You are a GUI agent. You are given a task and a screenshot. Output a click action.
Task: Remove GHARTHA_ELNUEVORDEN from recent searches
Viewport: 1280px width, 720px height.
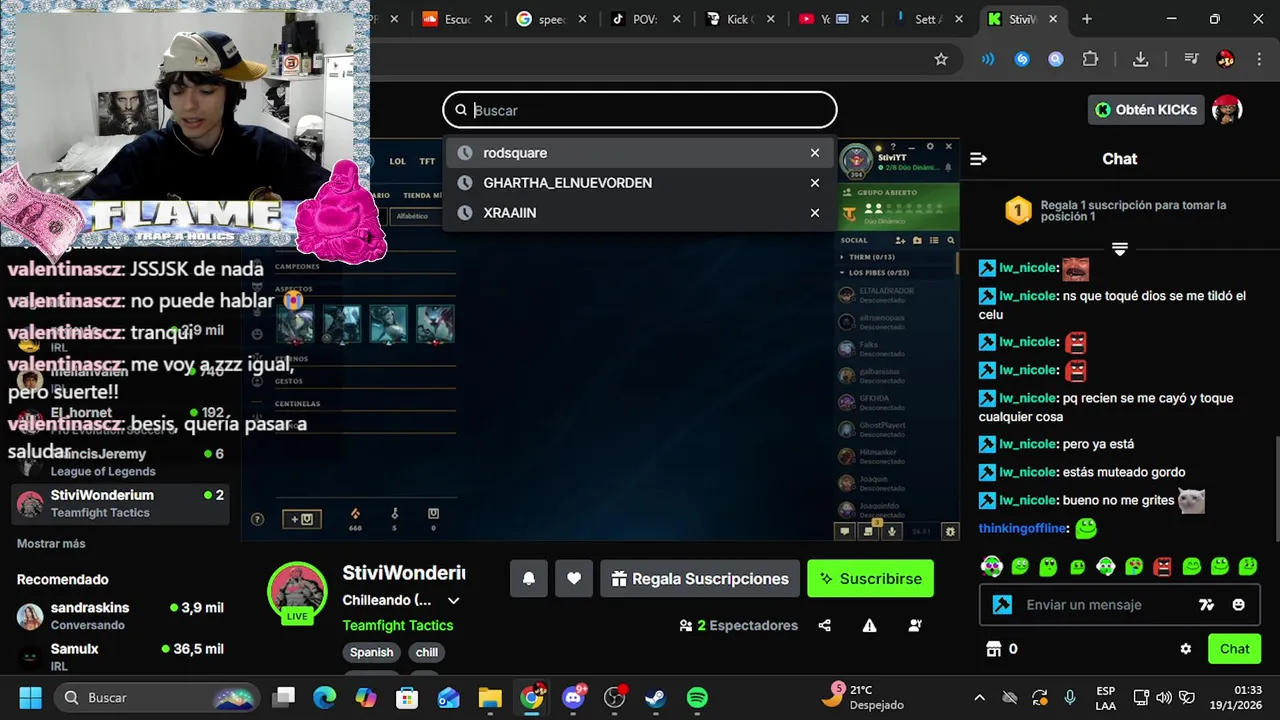click(x=815, y=183)
